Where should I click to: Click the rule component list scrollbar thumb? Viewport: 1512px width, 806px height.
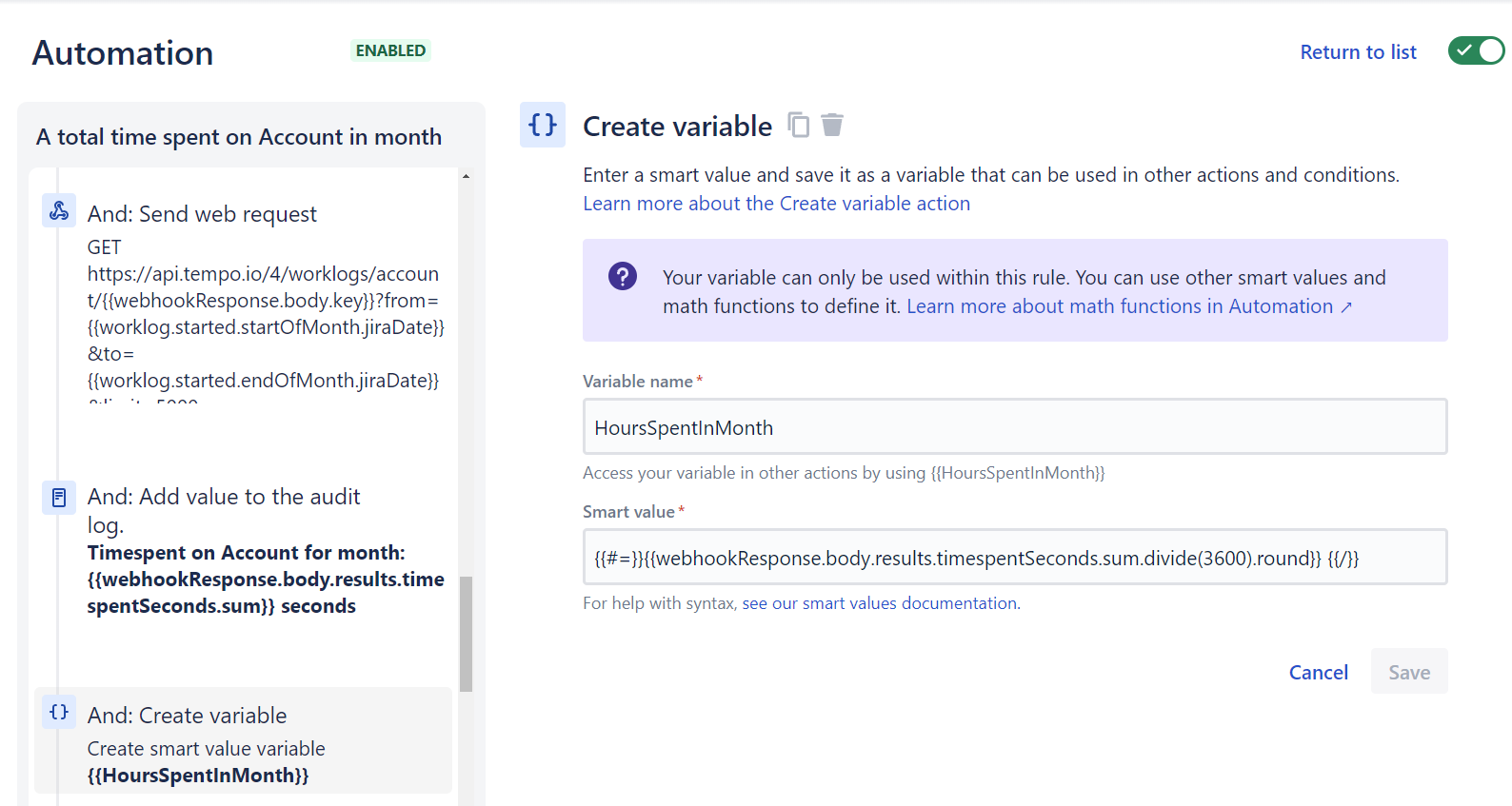466,633
